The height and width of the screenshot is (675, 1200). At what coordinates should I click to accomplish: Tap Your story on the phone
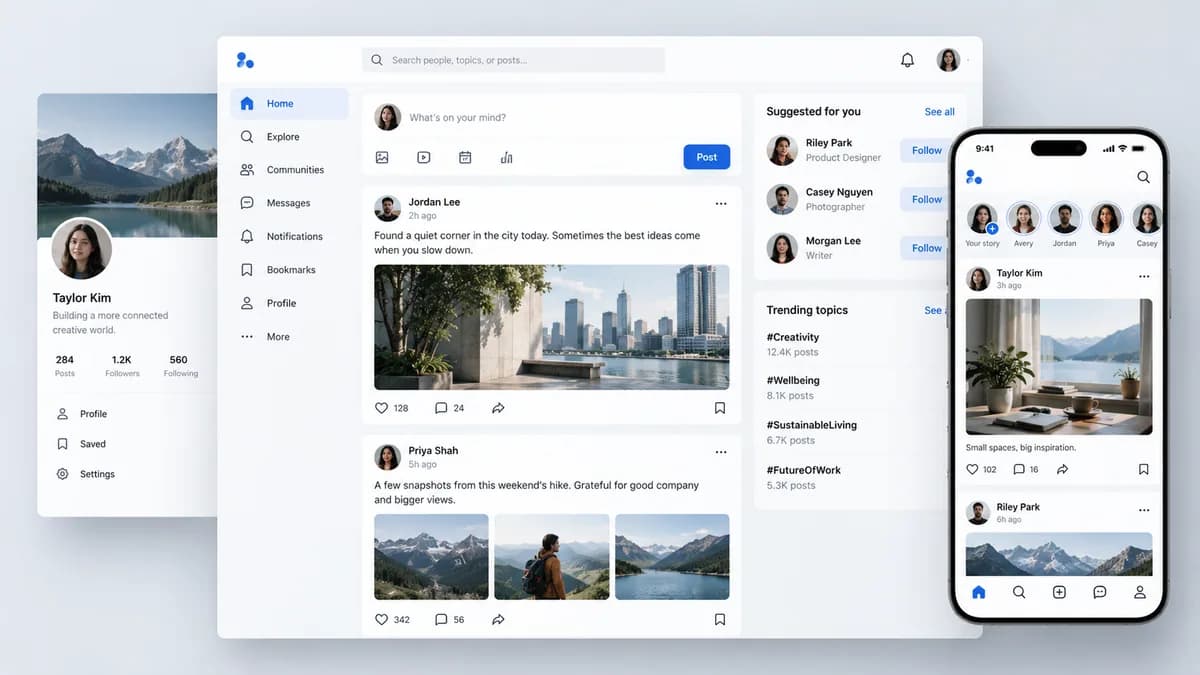click(982, 225)
